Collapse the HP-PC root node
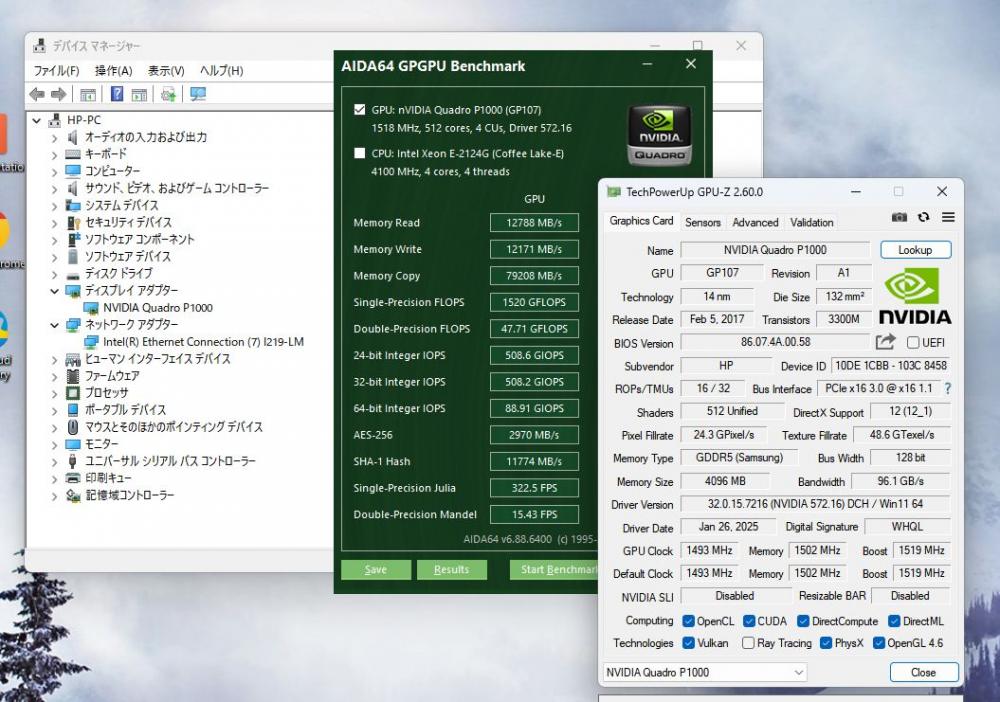The width and height of the screenshot is (1000, 702). coord(37,120)
